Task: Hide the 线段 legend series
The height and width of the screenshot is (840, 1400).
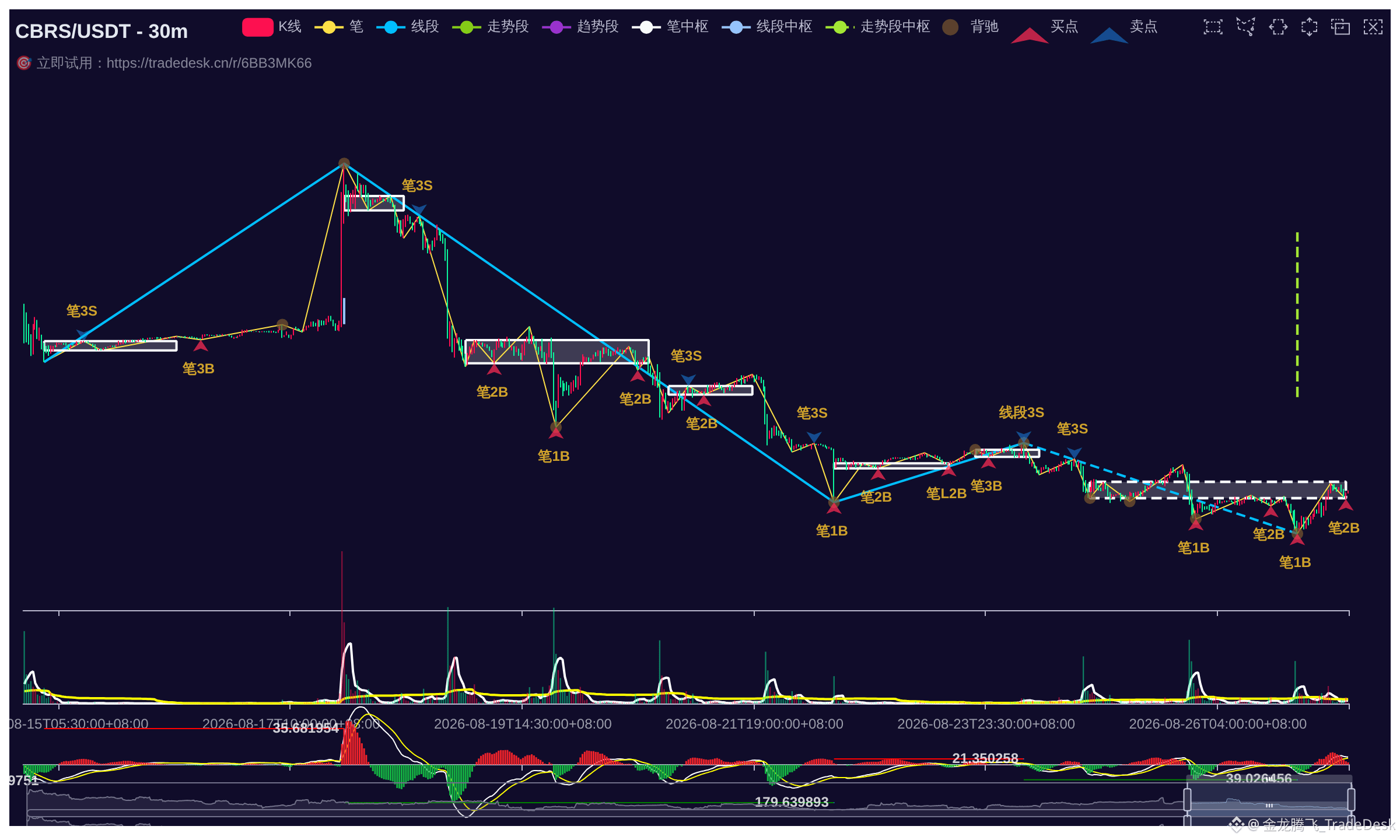Action: tap(408, 27)
